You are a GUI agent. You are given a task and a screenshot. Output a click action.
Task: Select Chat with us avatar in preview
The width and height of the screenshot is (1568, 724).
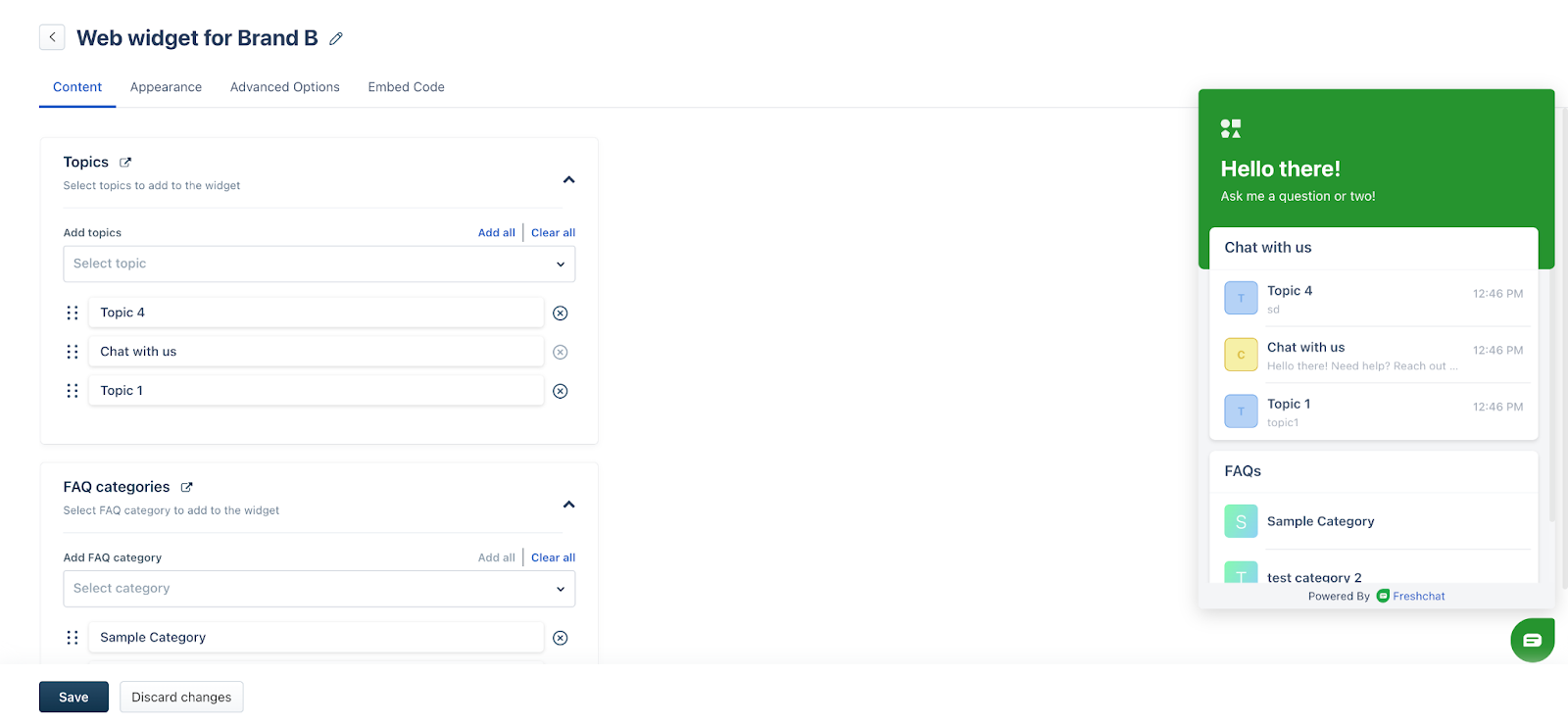[1241, 355]
